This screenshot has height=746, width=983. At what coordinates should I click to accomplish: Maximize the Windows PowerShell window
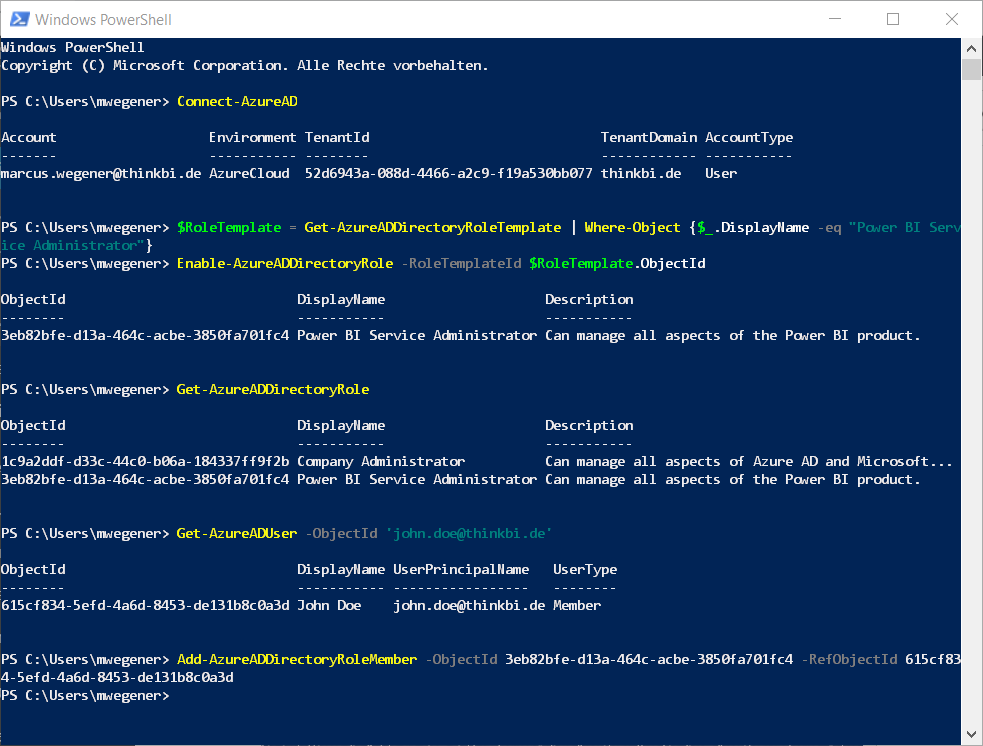coord(893,19)
